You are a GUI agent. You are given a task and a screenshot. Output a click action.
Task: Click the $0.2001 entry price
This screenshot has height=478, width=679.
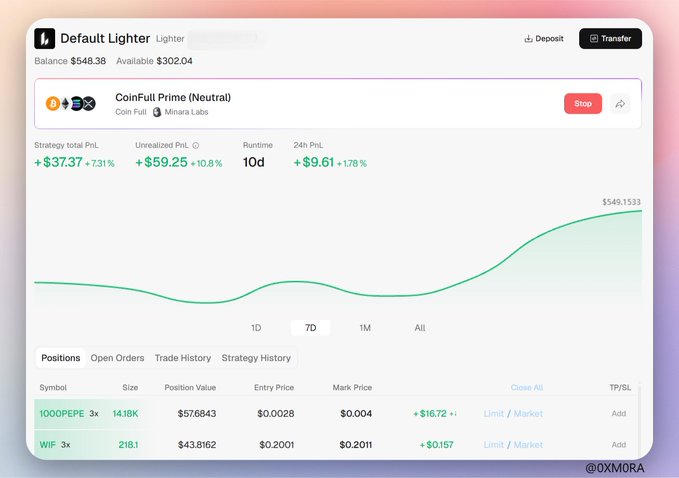tap(277, 445)
